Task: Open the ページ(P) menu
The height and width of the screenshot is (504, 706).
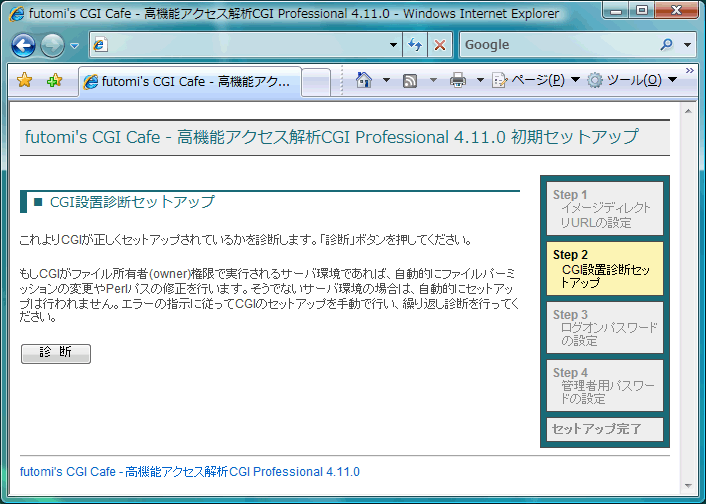Action: (x=535, y=80)
